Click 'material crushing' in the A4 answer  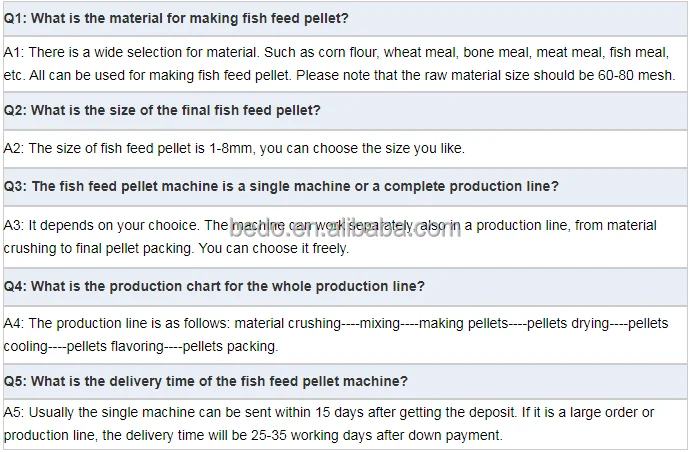[x=288, y=323]
